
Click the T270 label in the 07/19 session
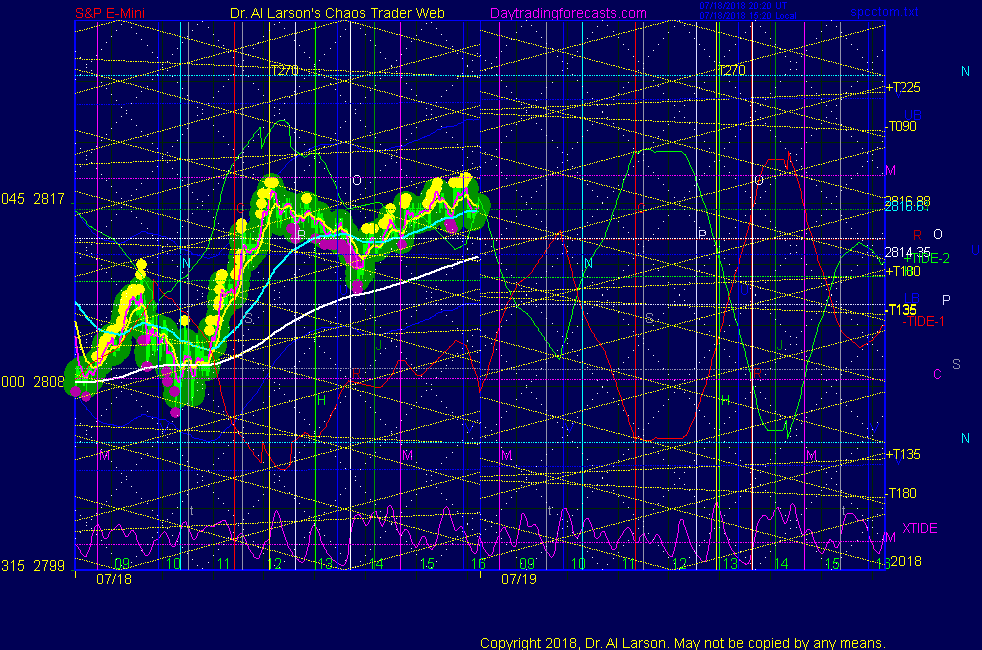tap(731, 70)
